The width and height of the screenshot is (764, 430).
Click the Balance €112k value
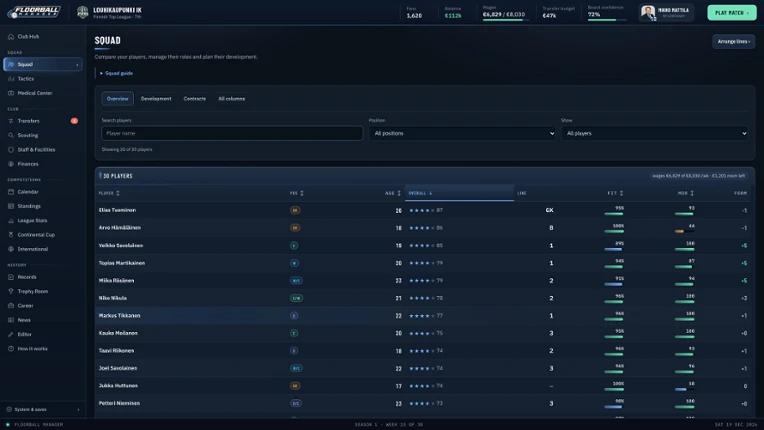(x=453, y=16)
